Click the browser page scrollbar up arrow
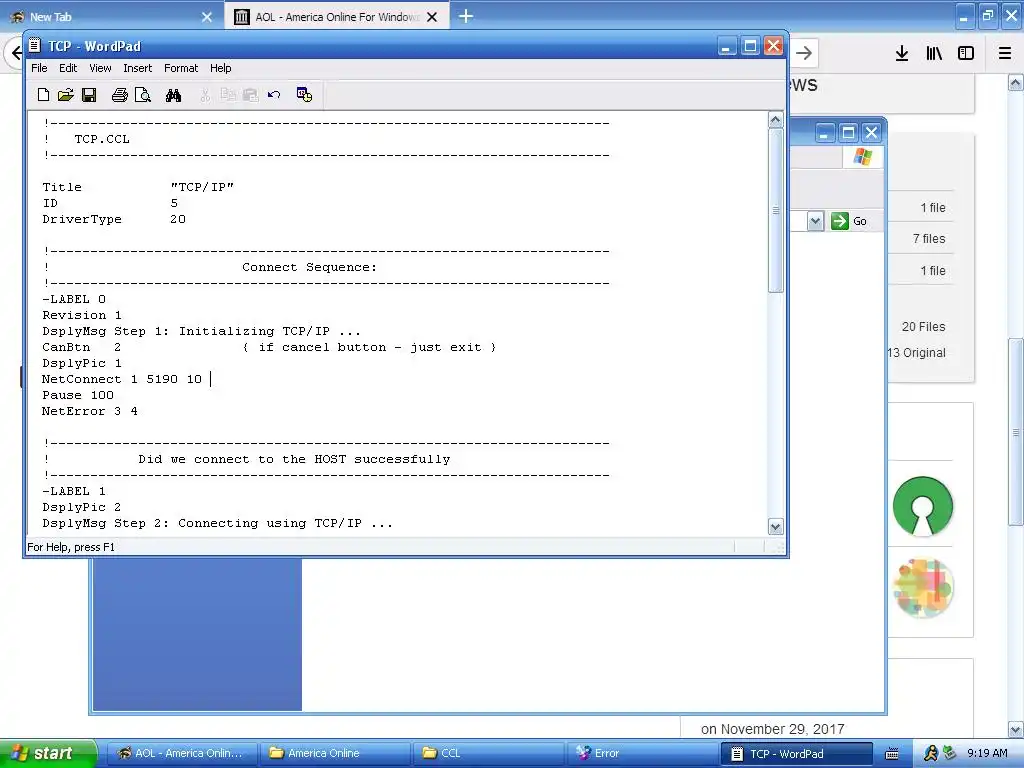The image size is (1024, 768). (x=1016, y=82)
